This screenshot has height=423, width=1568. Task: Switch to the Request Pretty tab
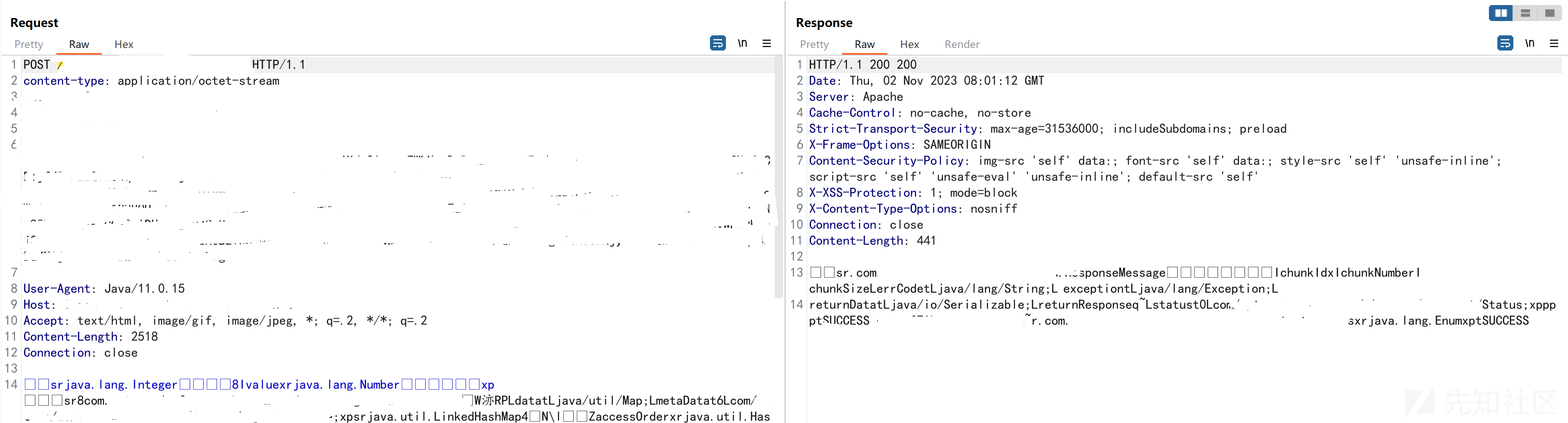point(29,45)
